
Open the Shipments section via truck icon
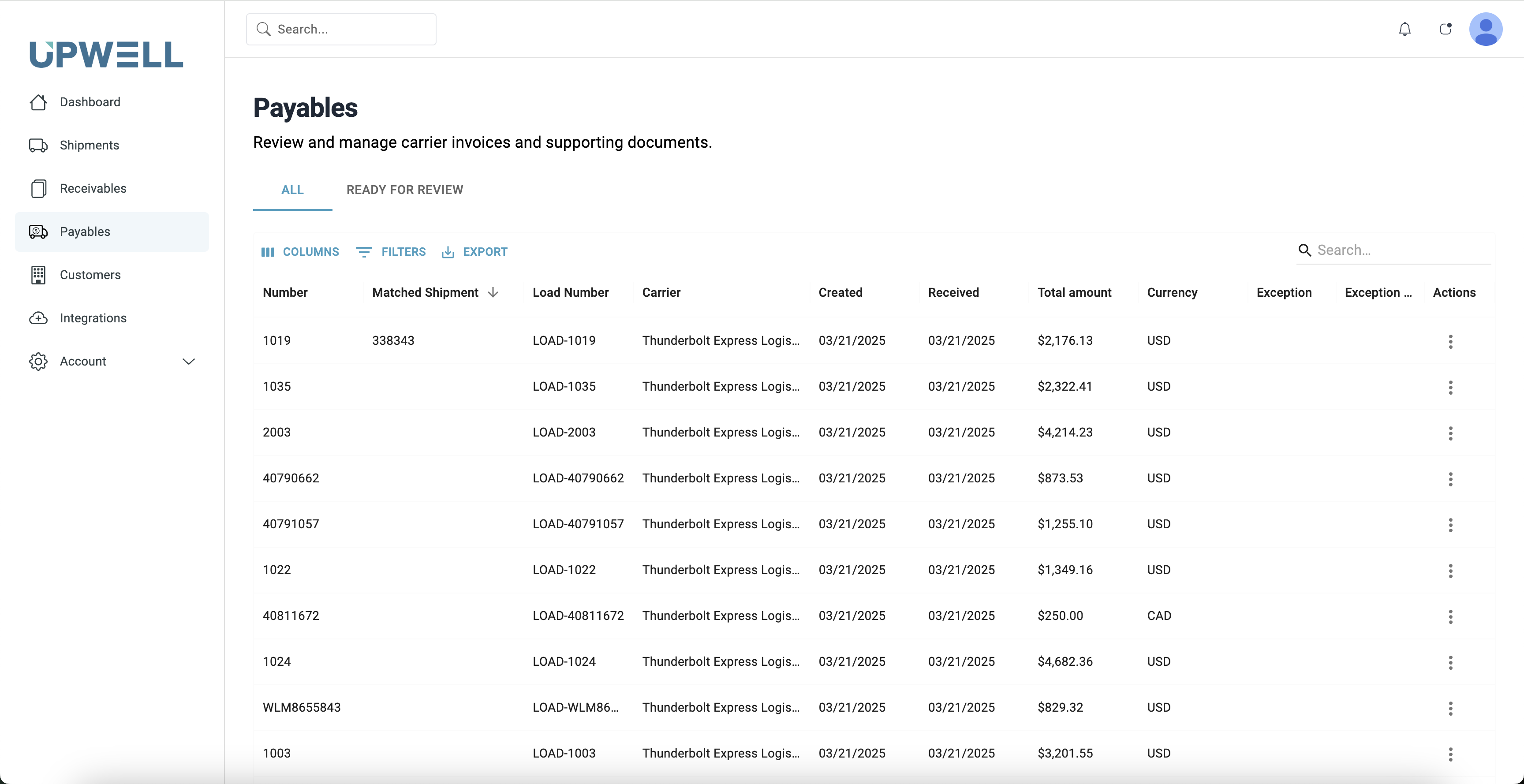coord(38,145)
